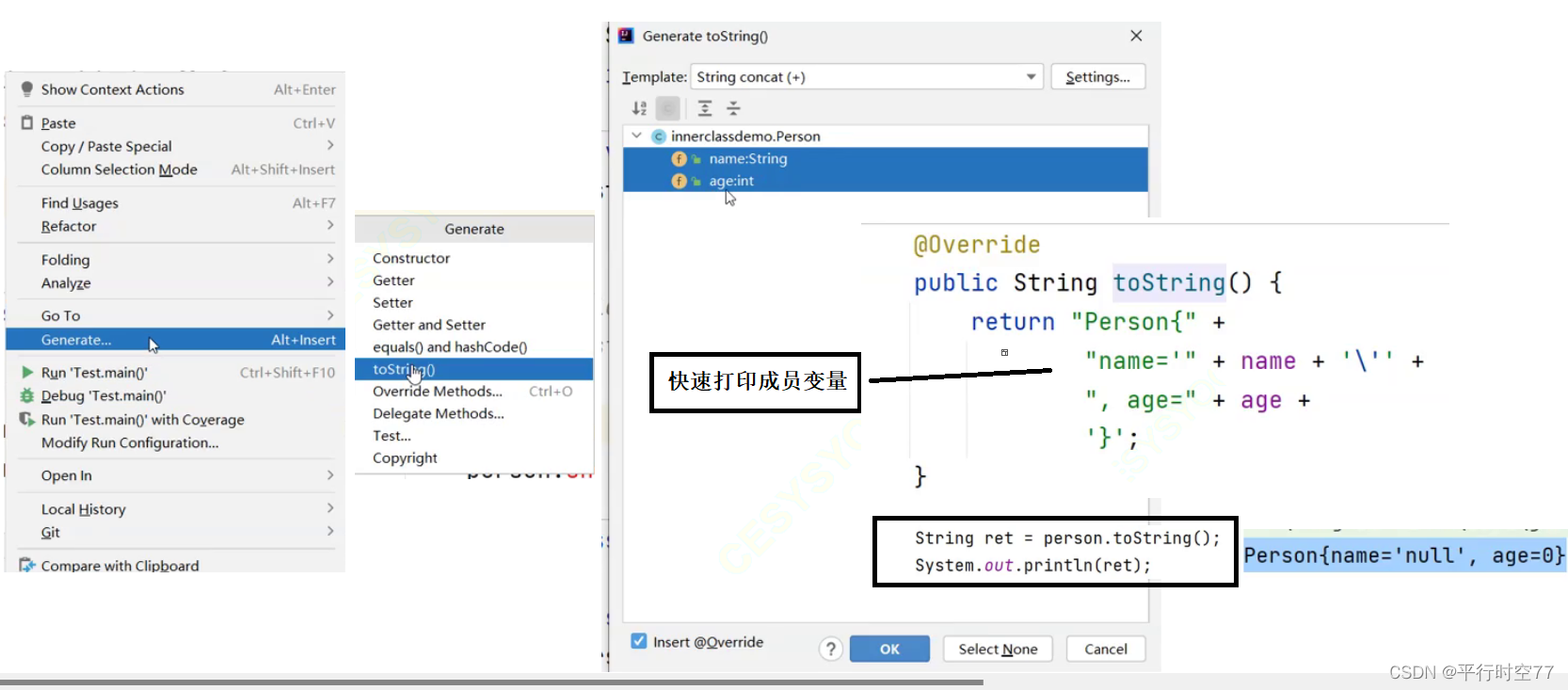Choose Column Selection Mode
The width and height of the screenshot is (1568, 690).
point(175,169)
